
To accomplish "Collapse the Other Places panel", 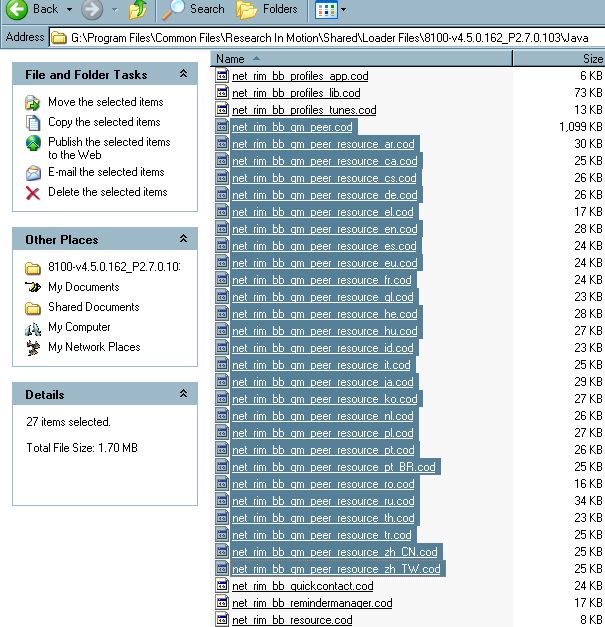I will 183,239.
